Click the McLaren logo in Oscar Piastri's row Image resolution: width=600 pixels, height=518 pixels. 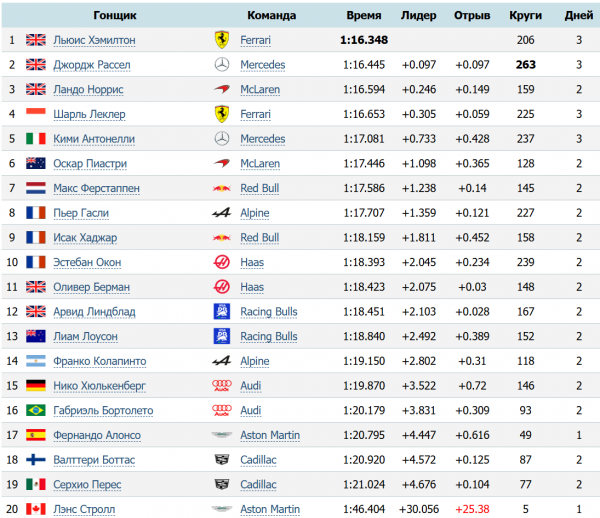(x=222, y=163)
